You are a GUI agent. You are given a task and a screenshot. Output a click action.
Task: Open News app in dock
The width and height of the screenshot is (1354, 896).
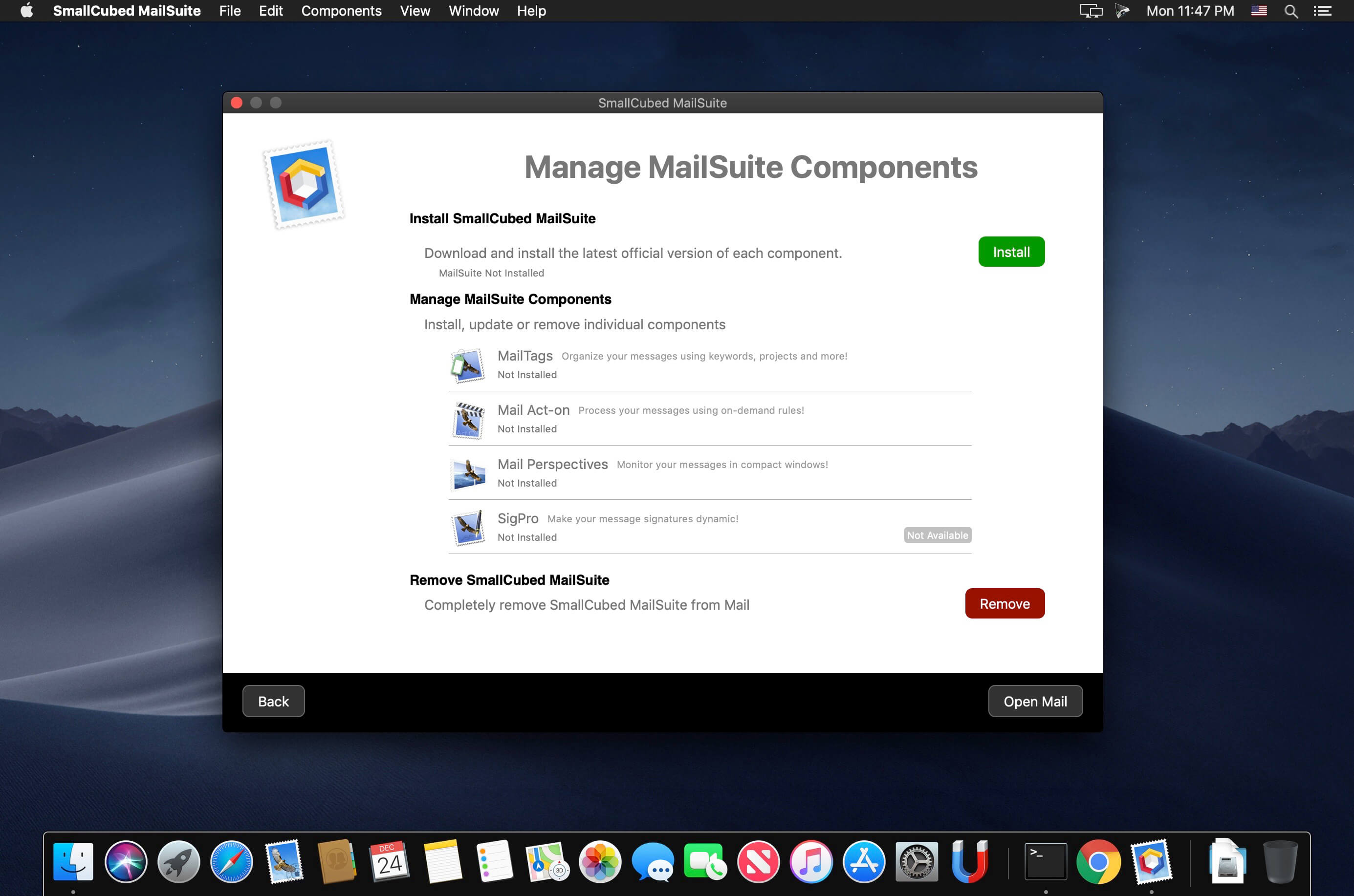[758, 862]
